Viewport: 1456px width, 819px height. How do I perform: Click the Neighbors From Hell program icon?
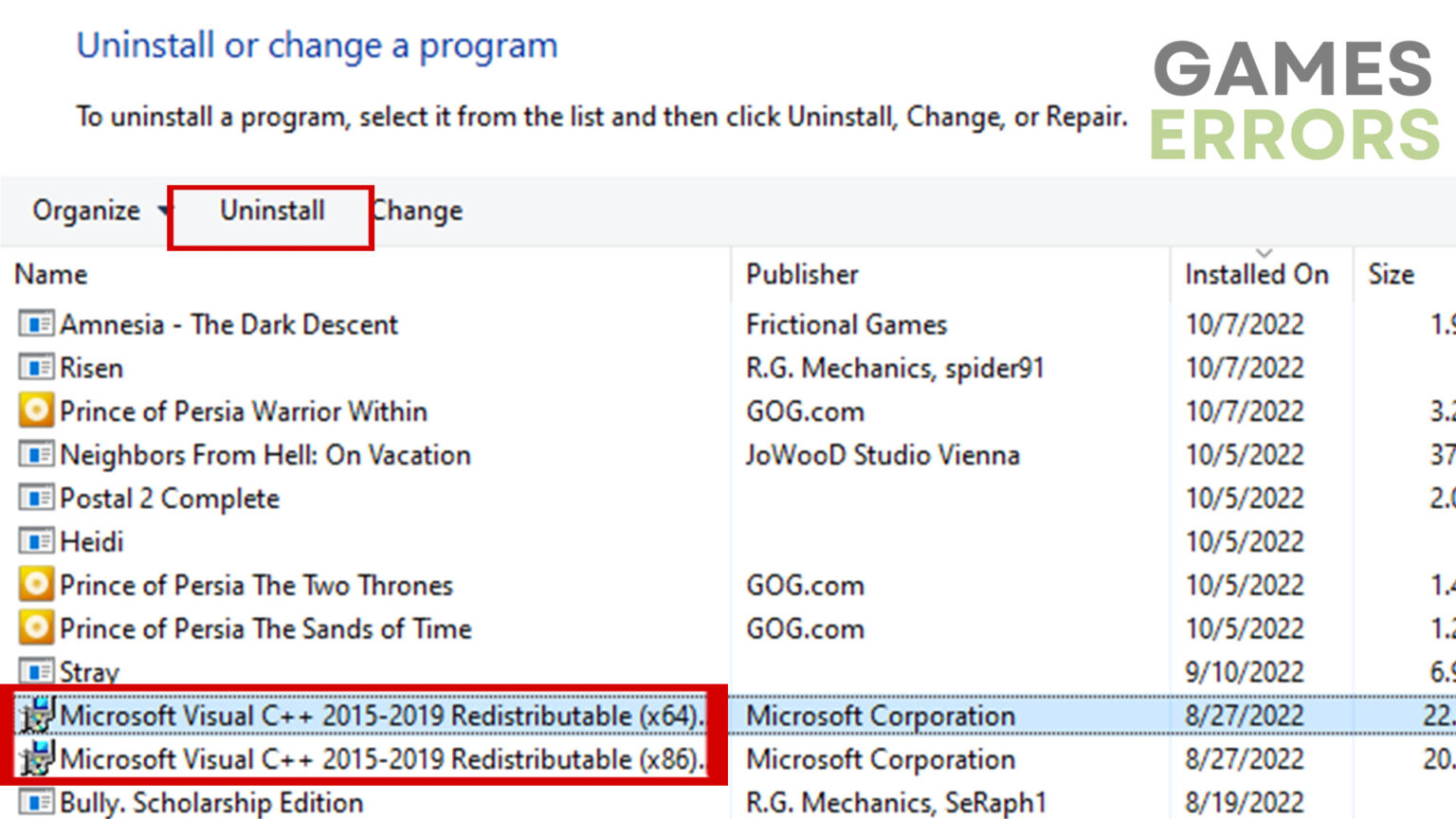pos(35,455)
